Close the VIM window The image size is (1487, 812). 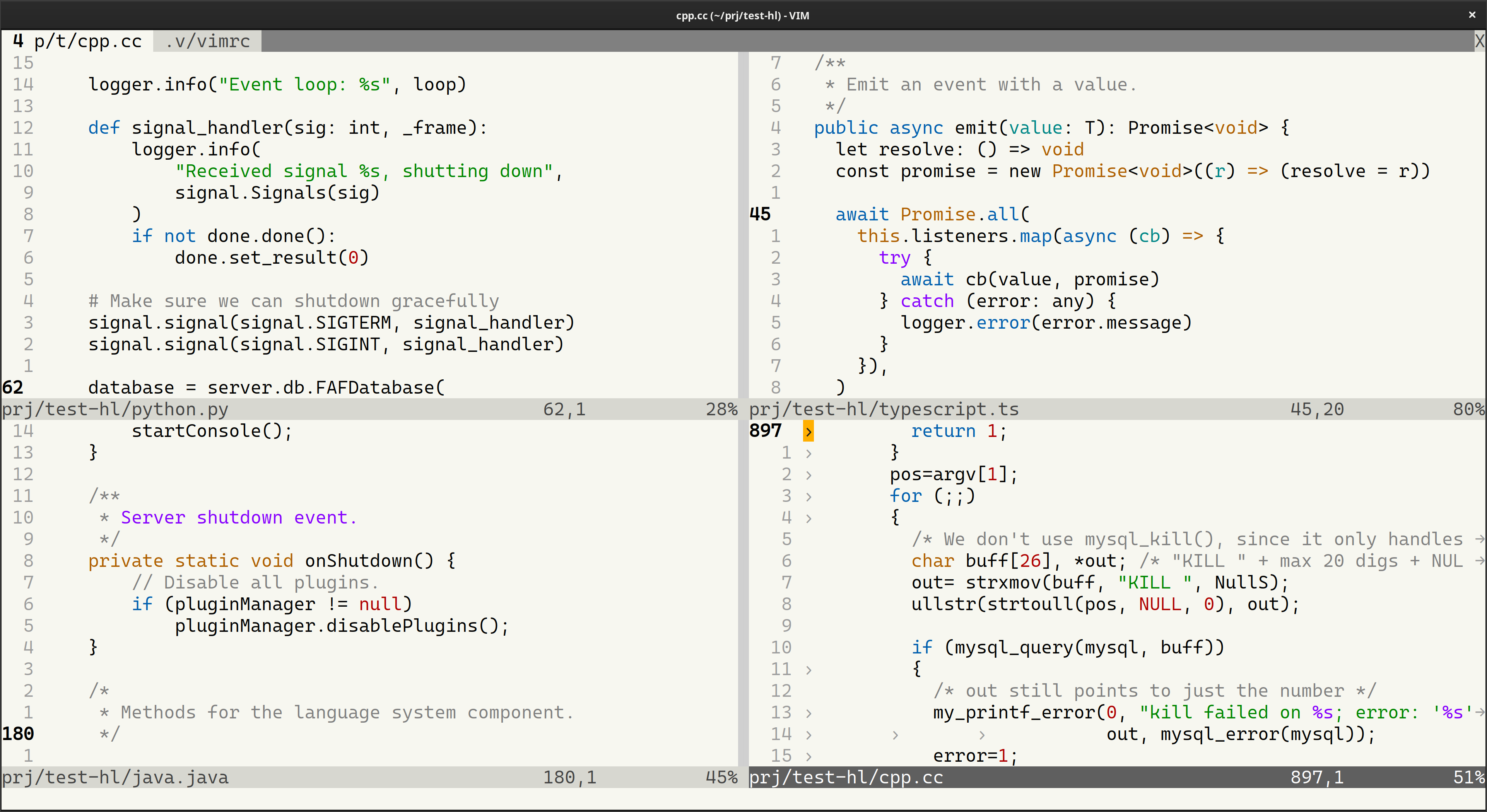1472,15
